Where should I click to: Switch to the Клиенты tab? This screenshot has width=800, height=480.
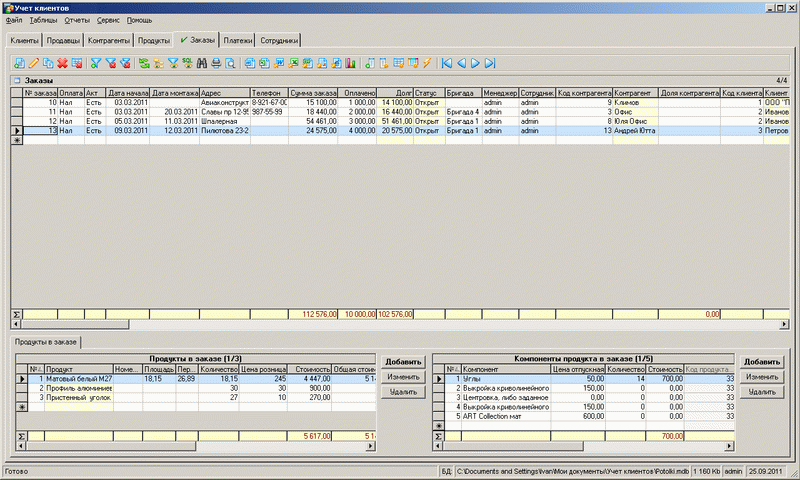[24, 41]
